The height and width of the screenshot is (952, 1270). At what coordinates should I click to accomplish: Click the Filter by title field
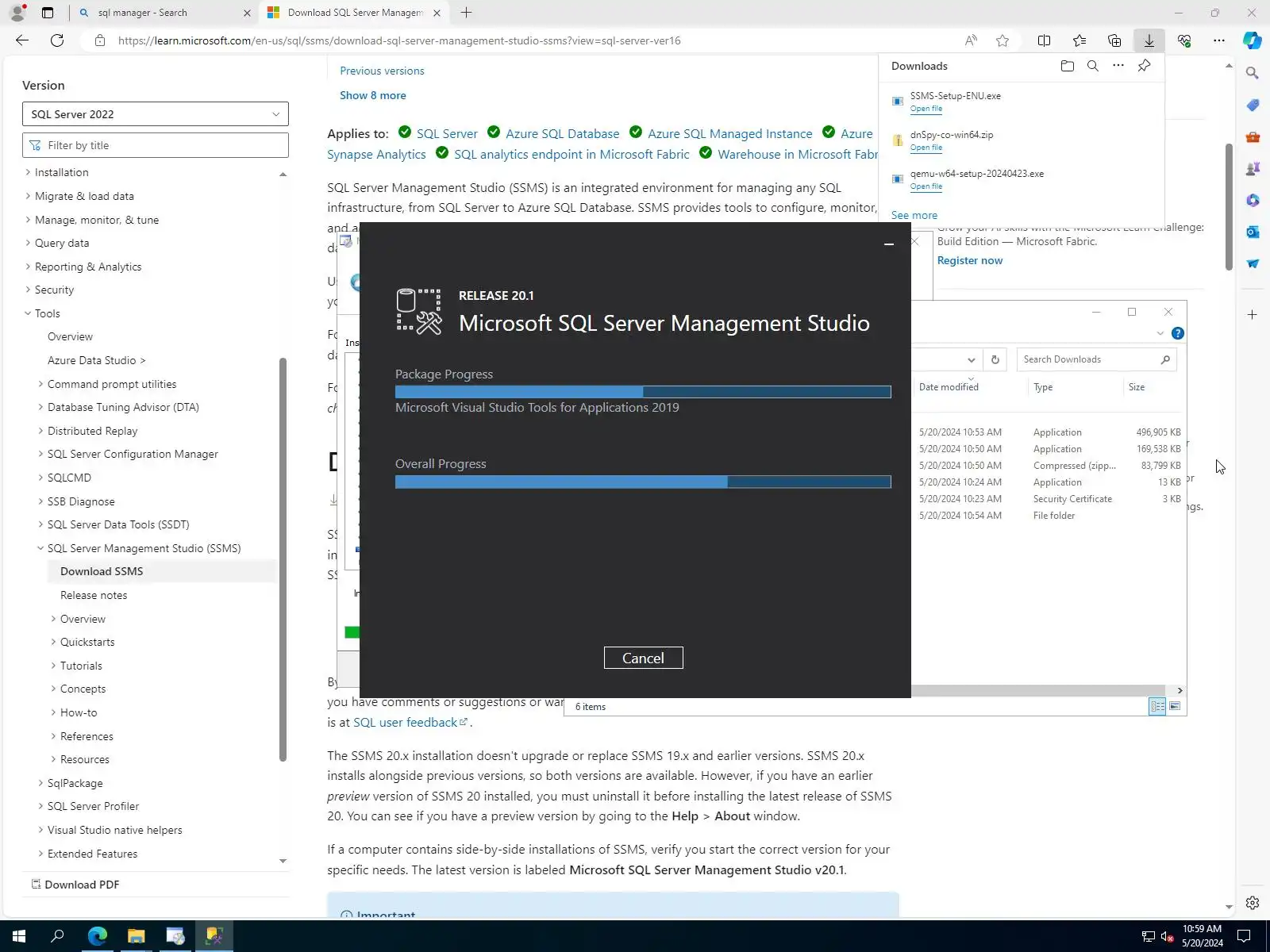(156, 145)
